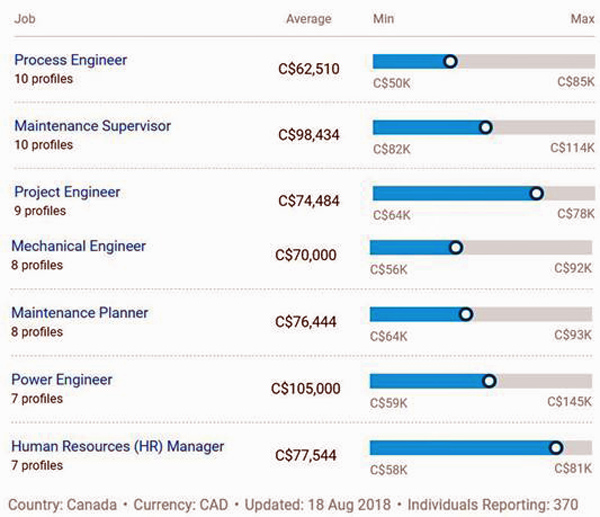Click the Max column header
Image resolution: width=600 pixels, height=517 pixels.
(x=582, y=19)
